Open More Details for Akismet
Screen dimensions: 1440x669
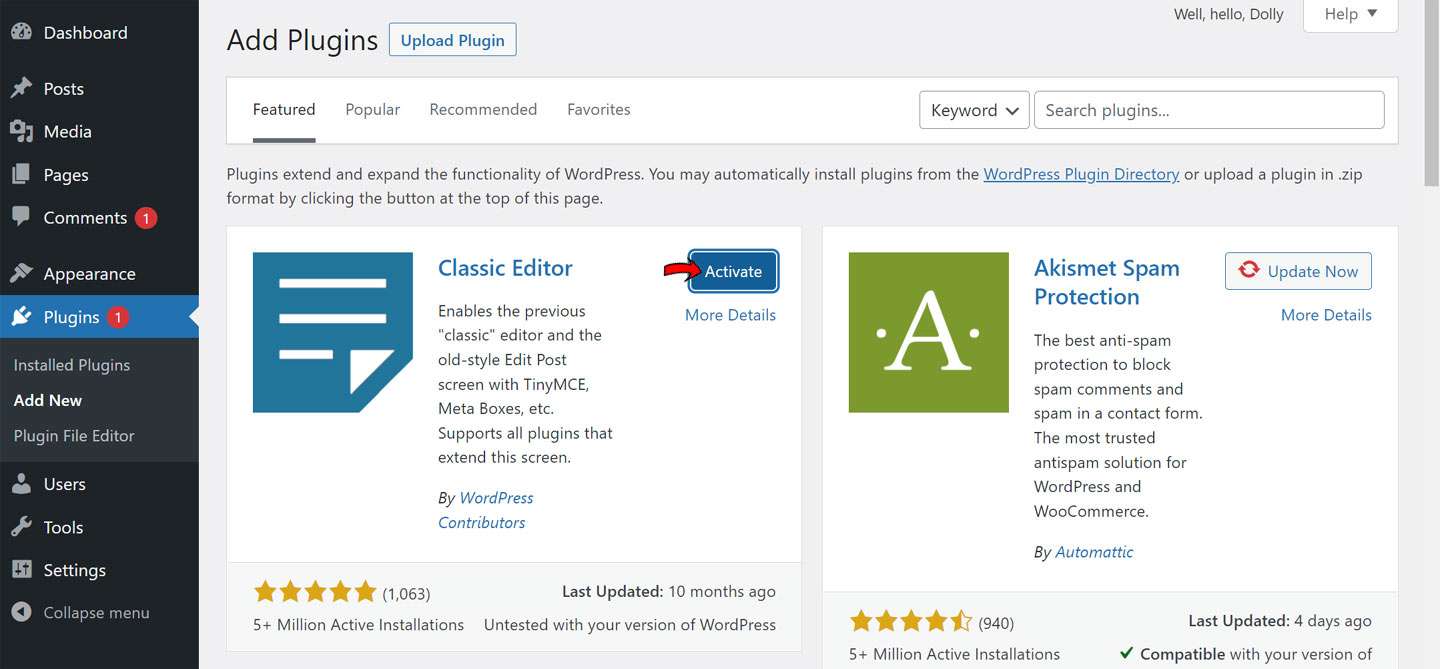tap(1326, 315)
